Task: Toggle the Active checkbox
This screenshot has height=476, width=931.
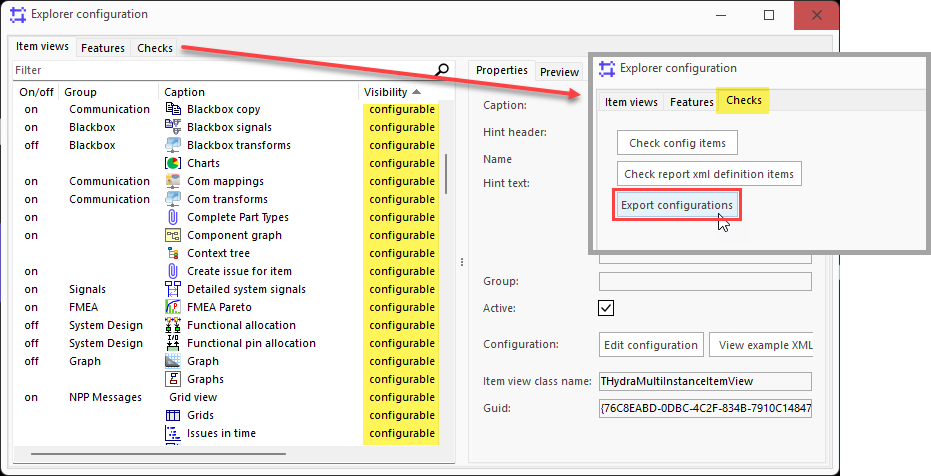Action: [x=606, y=308]
